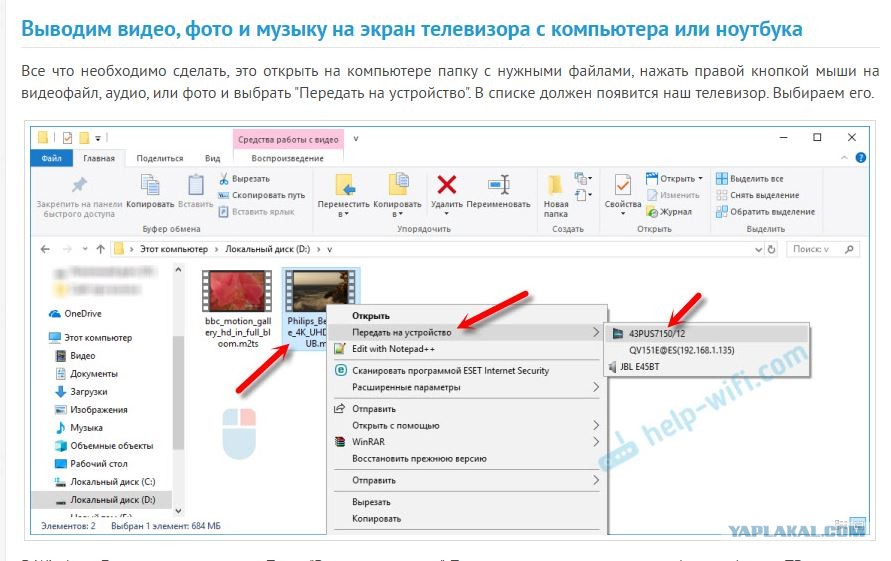Viewport: 891px width, 561px height.
Task: Open Загрузки in navigation pane
Action: coord(81,392)
